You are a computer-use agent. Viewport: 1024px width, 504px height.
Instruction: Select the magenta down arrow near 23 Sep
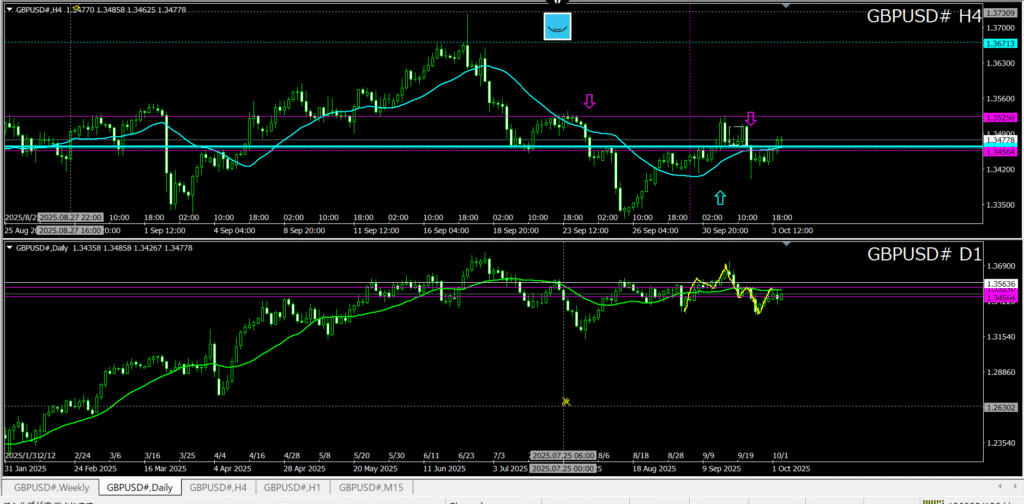(x=589, y=101)
